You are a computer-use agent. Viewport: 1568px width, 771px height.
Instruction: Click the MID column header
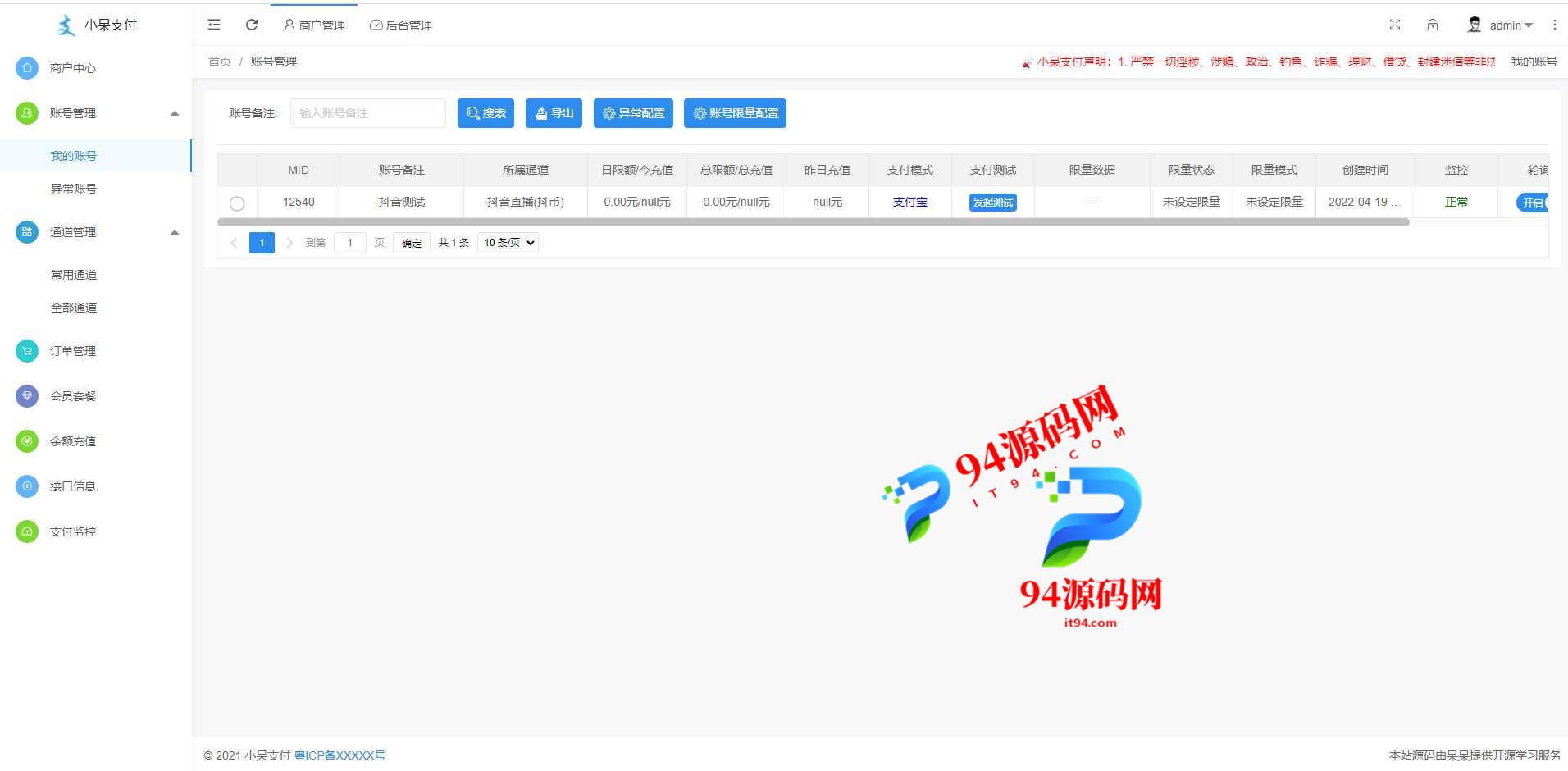(299, 170)
